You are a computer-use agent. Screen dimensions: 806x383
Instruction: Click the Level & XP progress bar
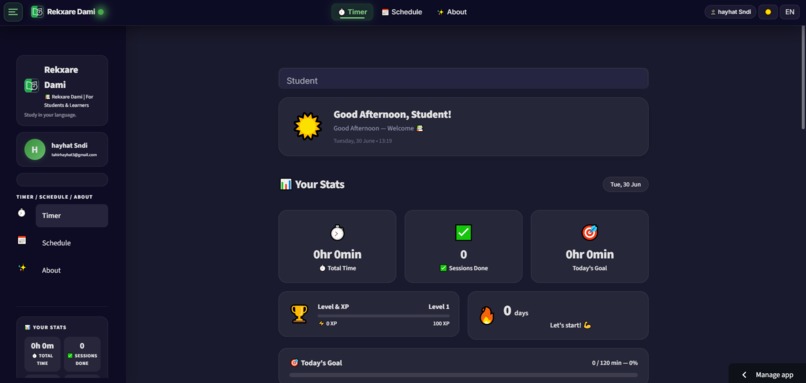[x=383, y=316]
